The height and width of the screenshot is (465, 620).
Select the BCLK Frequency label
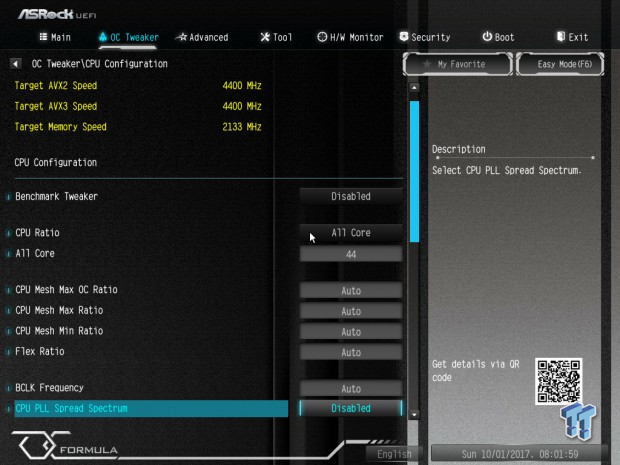[49, 388]
